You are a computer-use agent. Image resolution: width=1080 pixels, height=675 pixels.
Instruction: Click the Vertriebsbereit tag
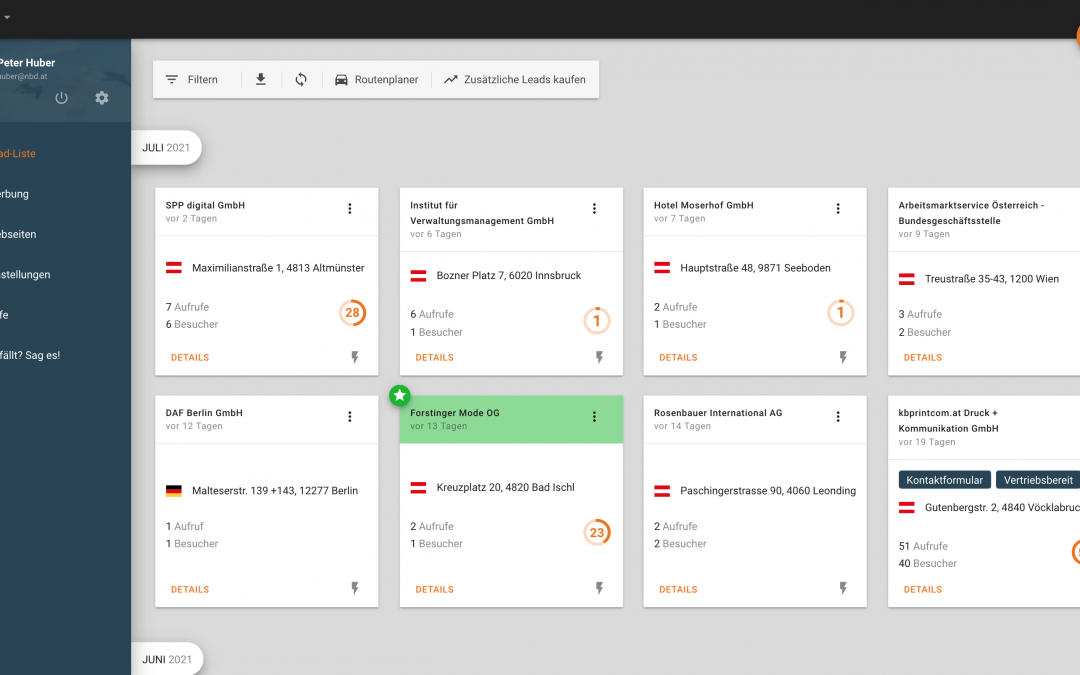click(x=1038, y=480)
